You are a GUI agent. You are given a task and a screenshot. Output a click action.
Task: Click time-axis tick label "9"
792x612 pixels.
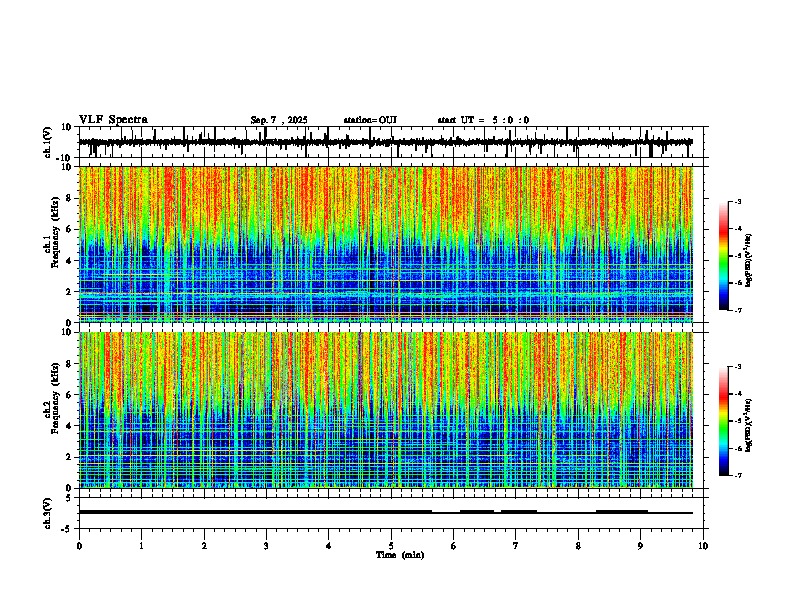click(640, 546)
